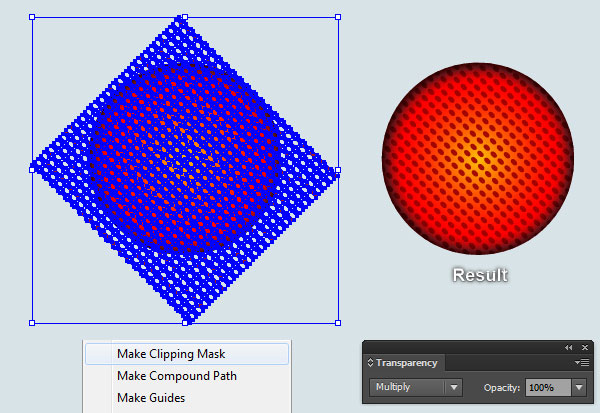This screenshot has height=413, width=600.
Task: Close the Transparency panel
Action: click(x=585, y=348)
